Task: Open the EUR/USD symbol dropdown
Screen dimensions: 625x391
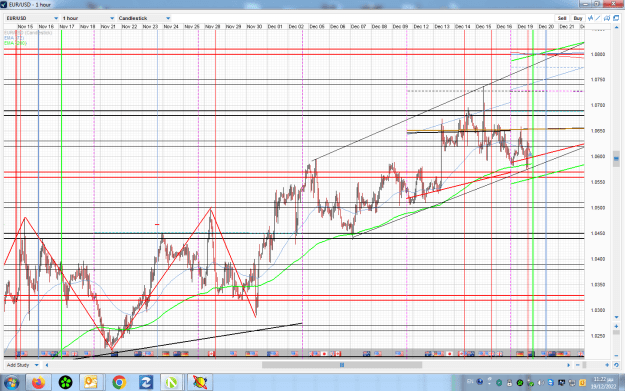Action: pos(32,18)
